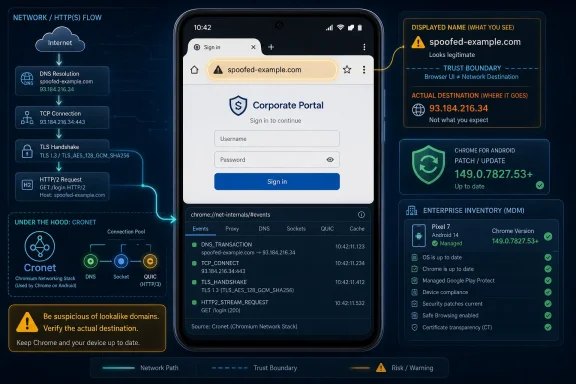The height and width of the screenshot is (384, 576).
Task: Switch to the Cache tab
Action: click(x=357, y=229)
